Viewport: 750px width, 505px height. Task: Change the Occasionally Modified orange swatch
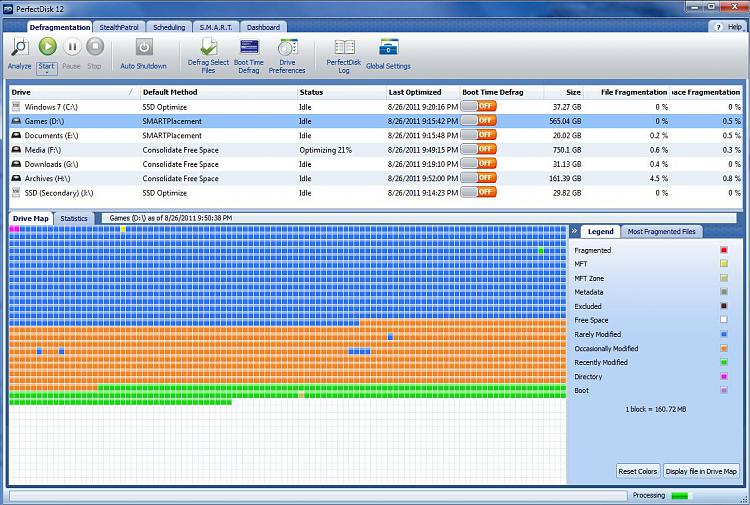coord(724,348)
